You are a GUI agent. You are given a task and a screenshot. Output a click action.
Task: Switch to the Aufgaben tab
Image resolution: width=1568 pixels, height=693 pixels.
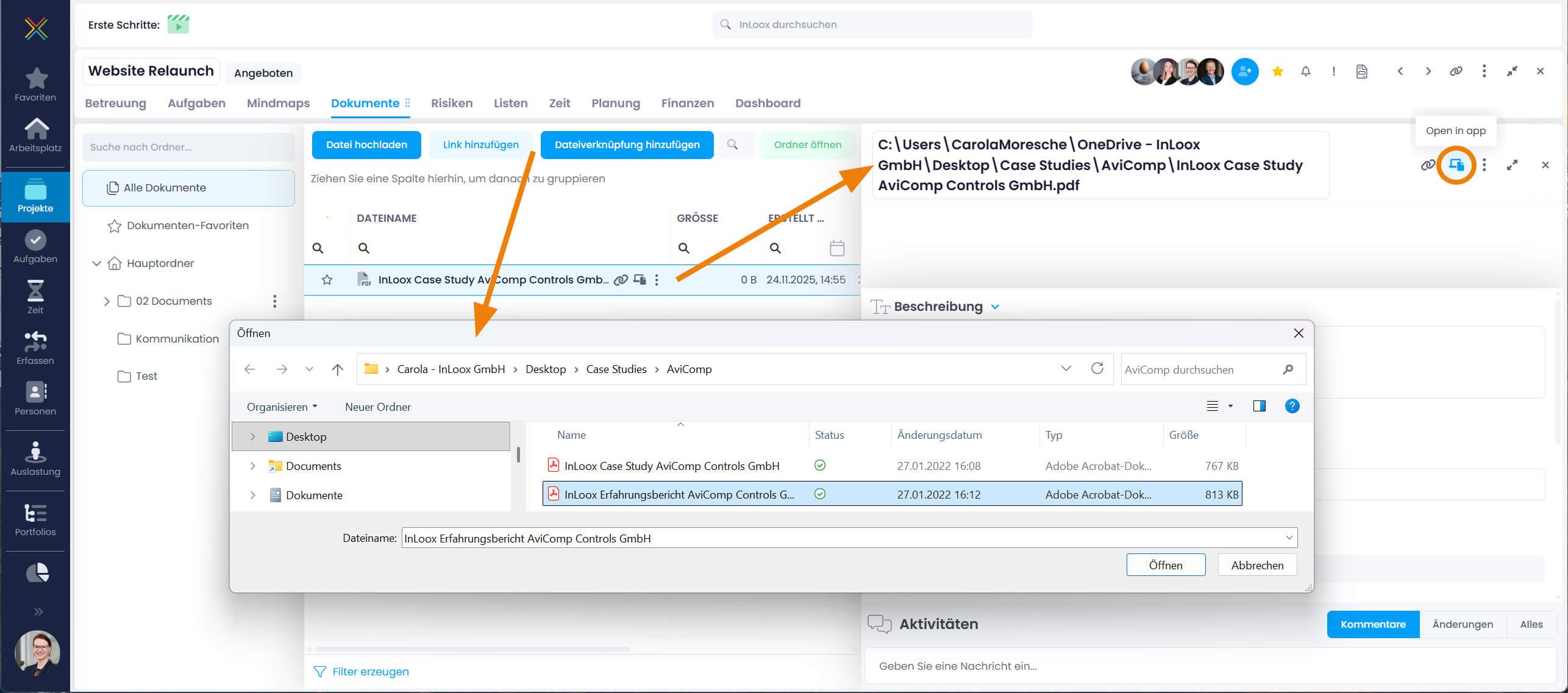[x=196, y=103]
